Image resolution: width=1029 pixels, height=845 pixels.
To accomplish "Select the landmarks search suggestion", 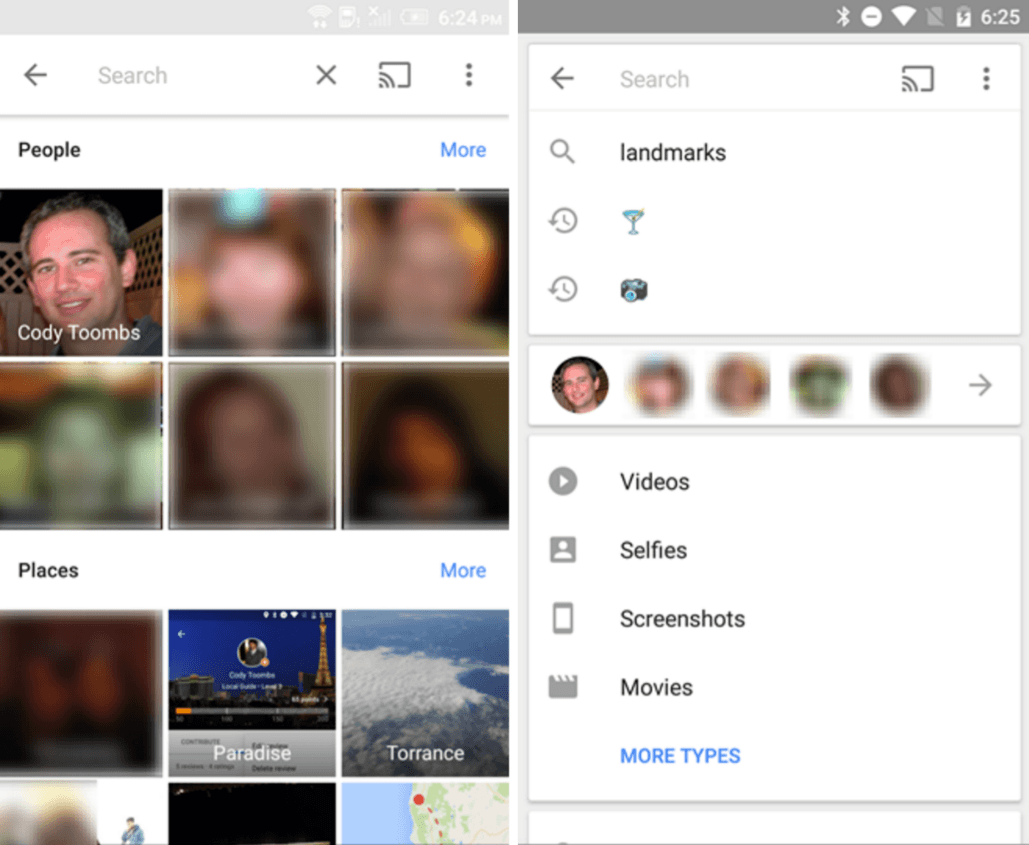I will 672,153.
